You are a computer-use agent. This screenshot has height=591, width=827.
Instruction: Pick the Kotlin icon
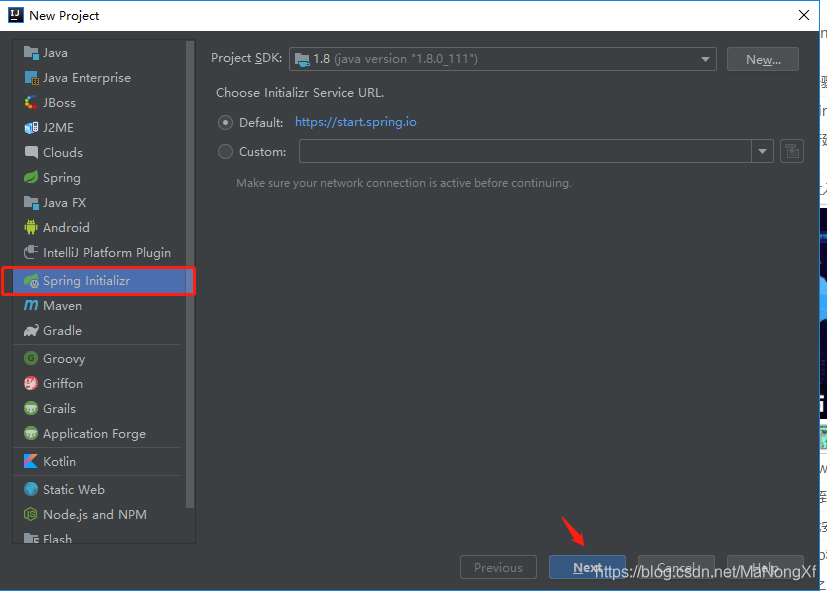click(31, 461)
